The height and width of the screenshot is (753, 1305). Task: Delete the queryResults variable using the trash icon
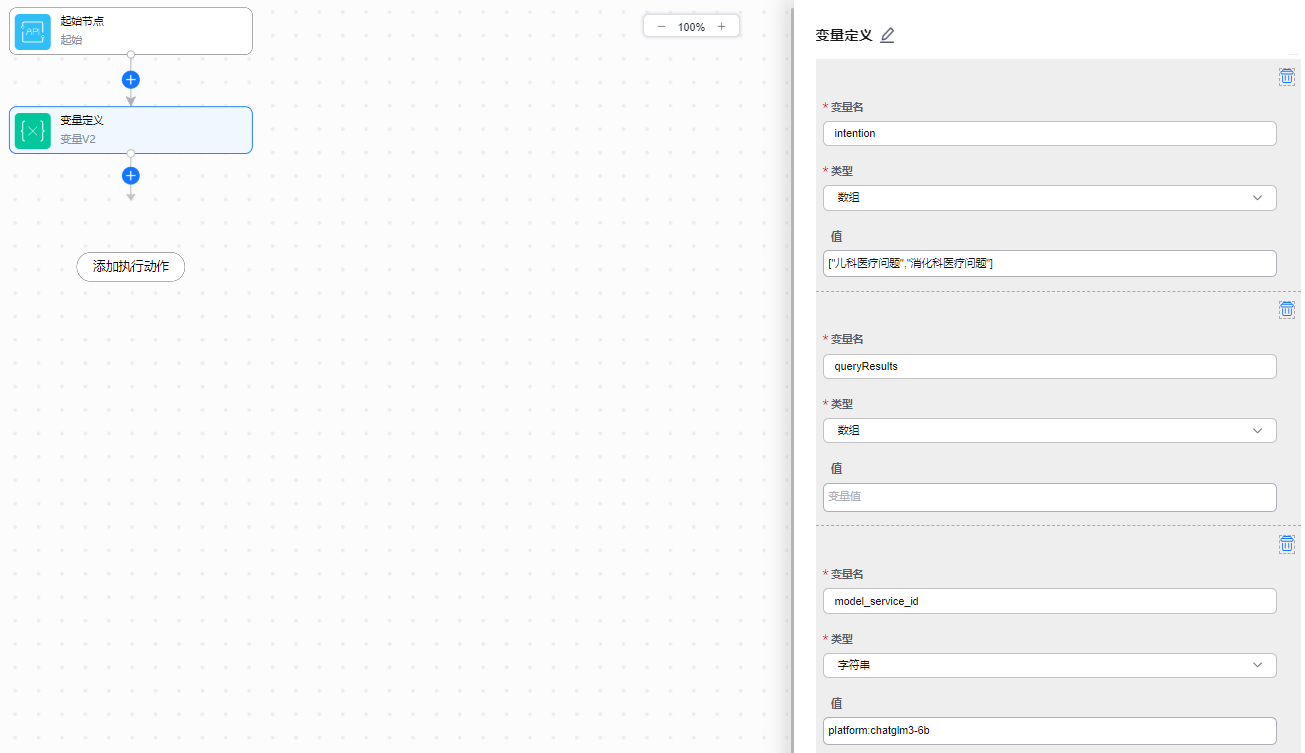tap(1286, 310)
